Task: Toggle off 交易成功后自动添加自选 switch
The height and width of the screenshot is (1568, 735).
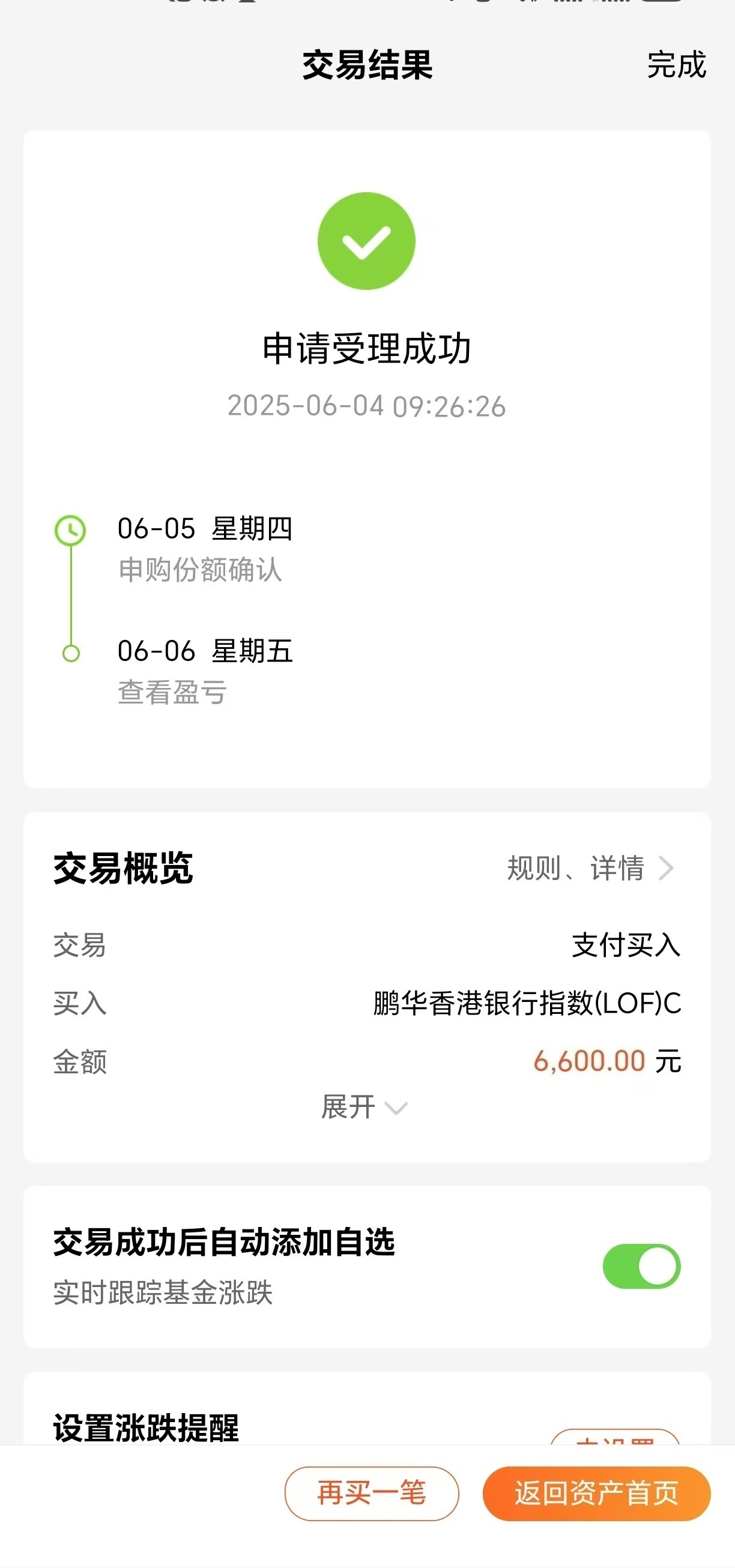Action: pos(641,1266)
